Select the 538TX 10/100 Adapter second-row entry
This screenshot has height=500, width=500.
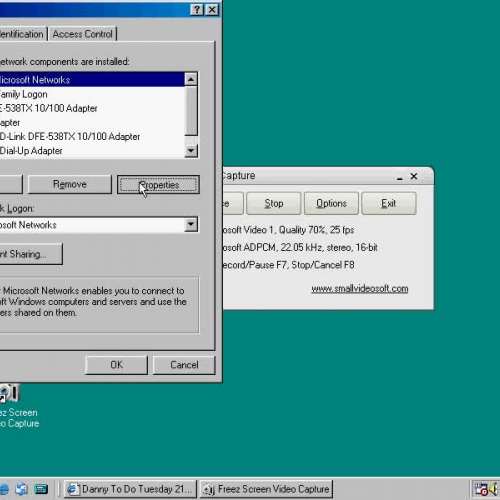point(92,108)
